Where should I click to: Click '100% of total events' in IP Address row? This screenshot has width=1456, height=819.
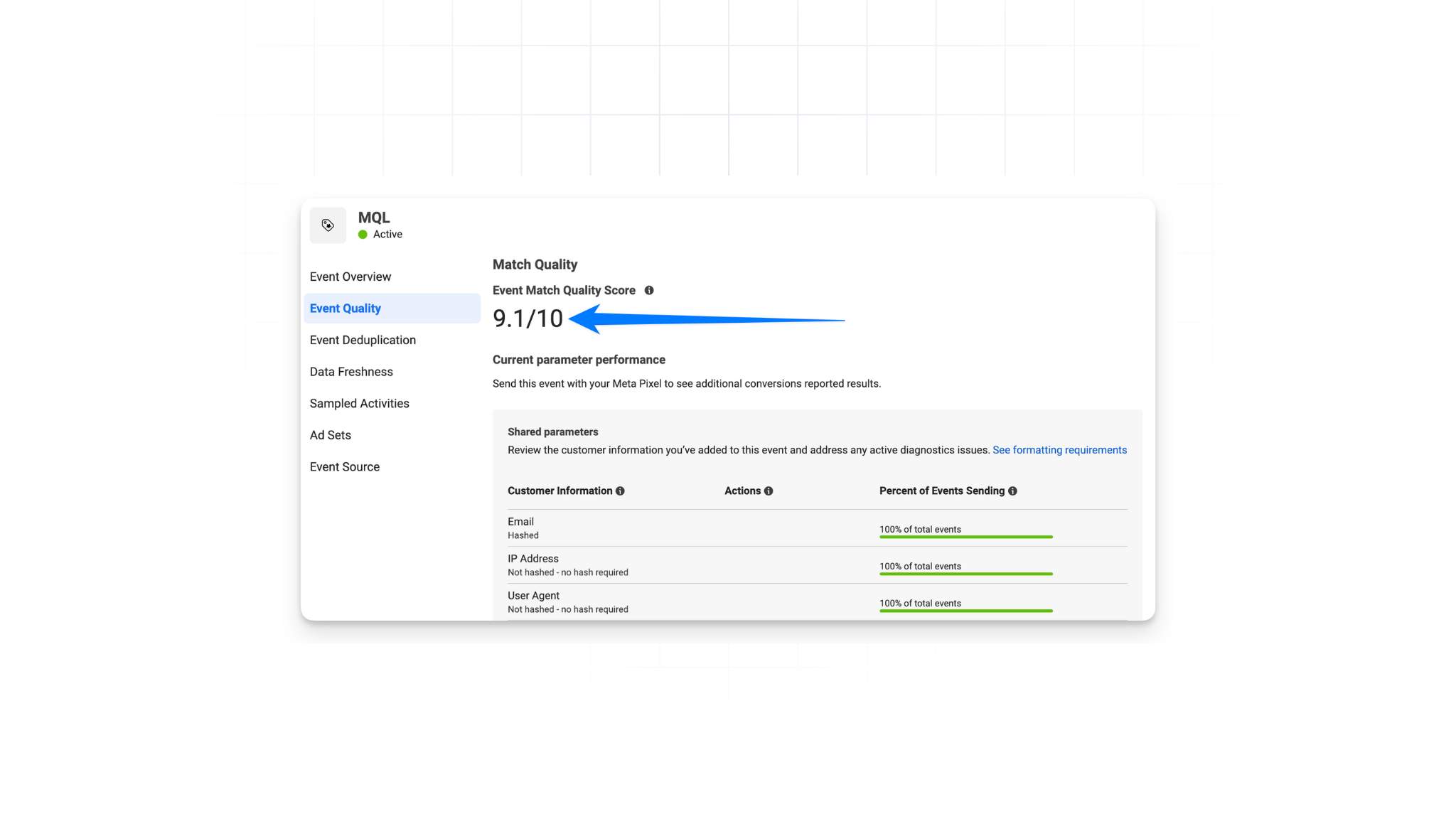click(920, 567)
